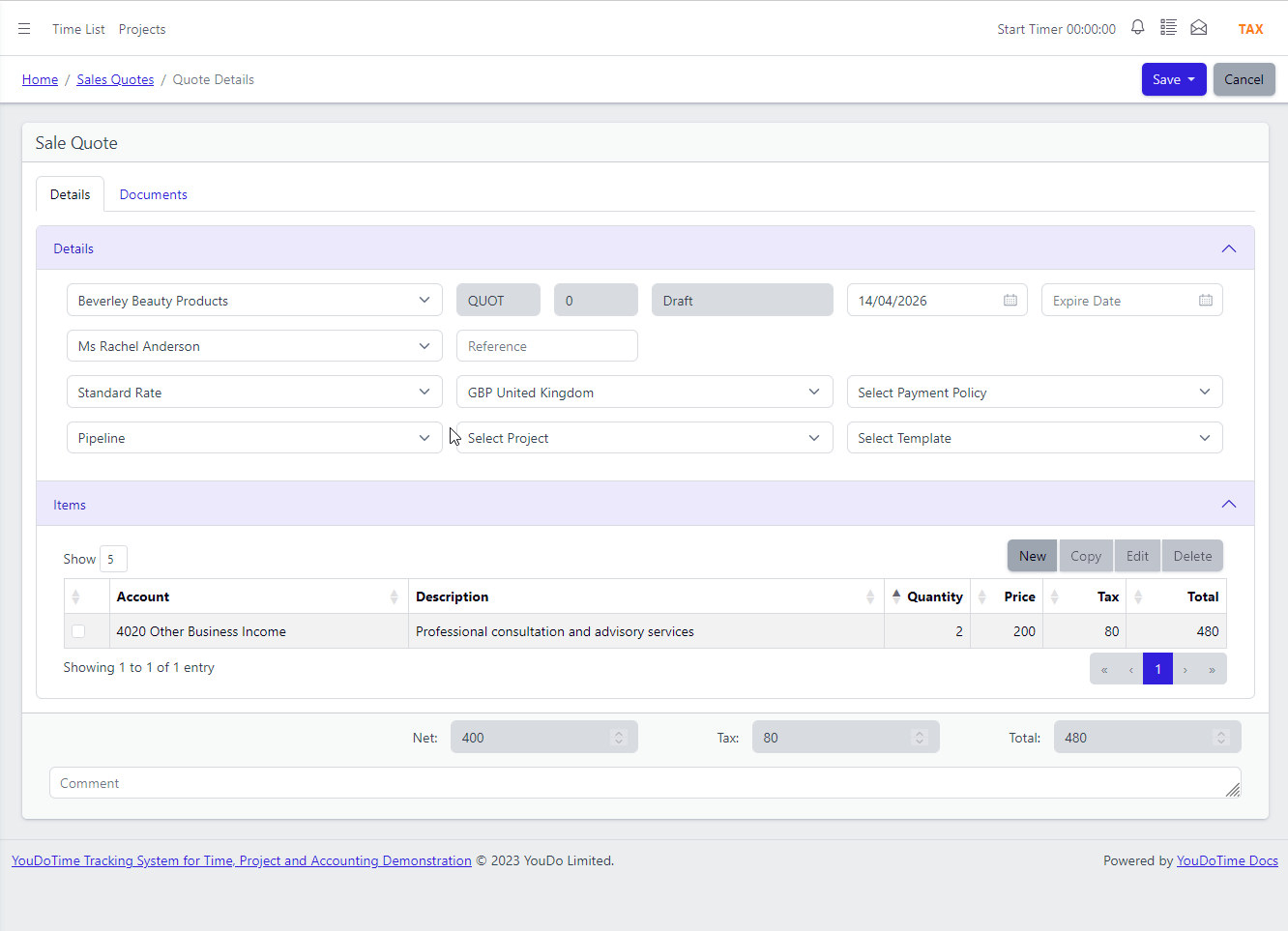Screen dimensions: 1288x931
Task: Switch to the Details tab
Action: (70, 194)
